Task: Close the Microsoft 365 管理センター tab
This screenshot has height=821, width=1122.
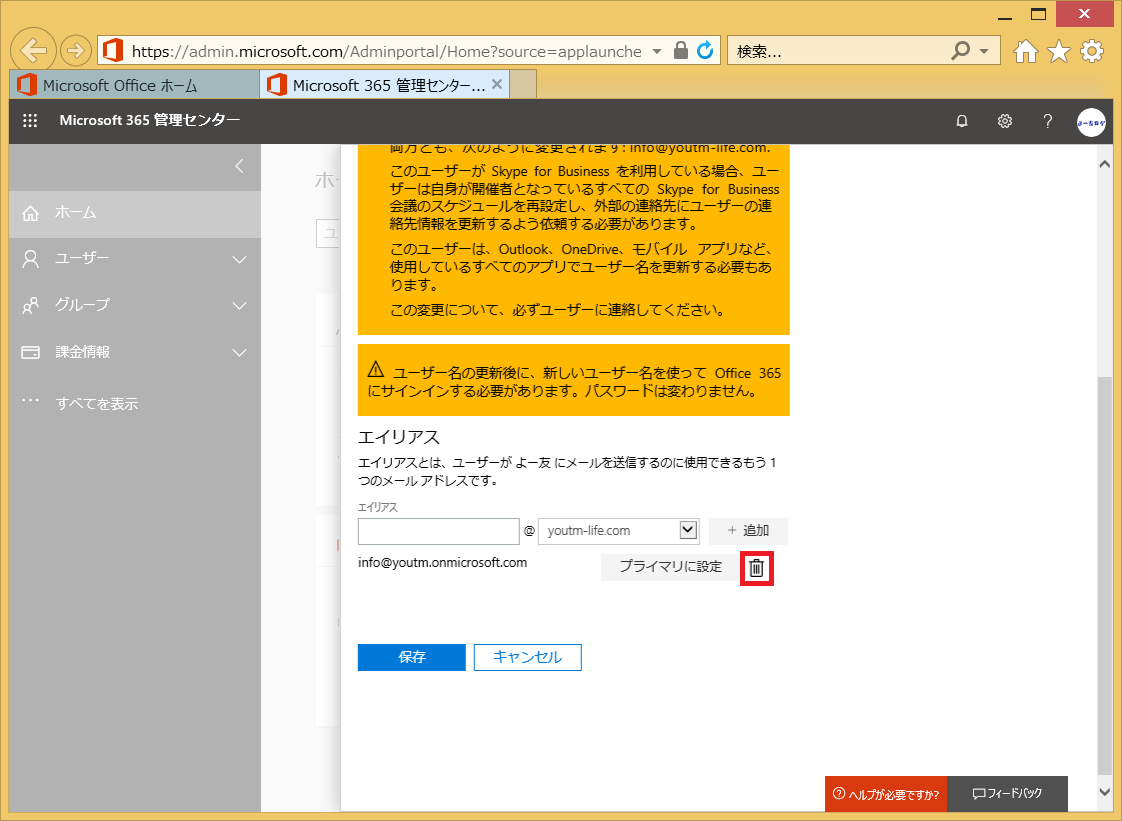Action: point(497,84)
